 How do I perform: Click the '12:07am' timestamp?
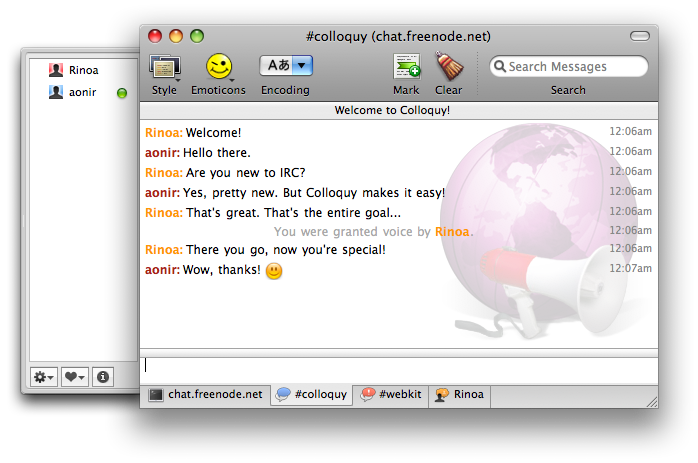(x=630, y=268)
